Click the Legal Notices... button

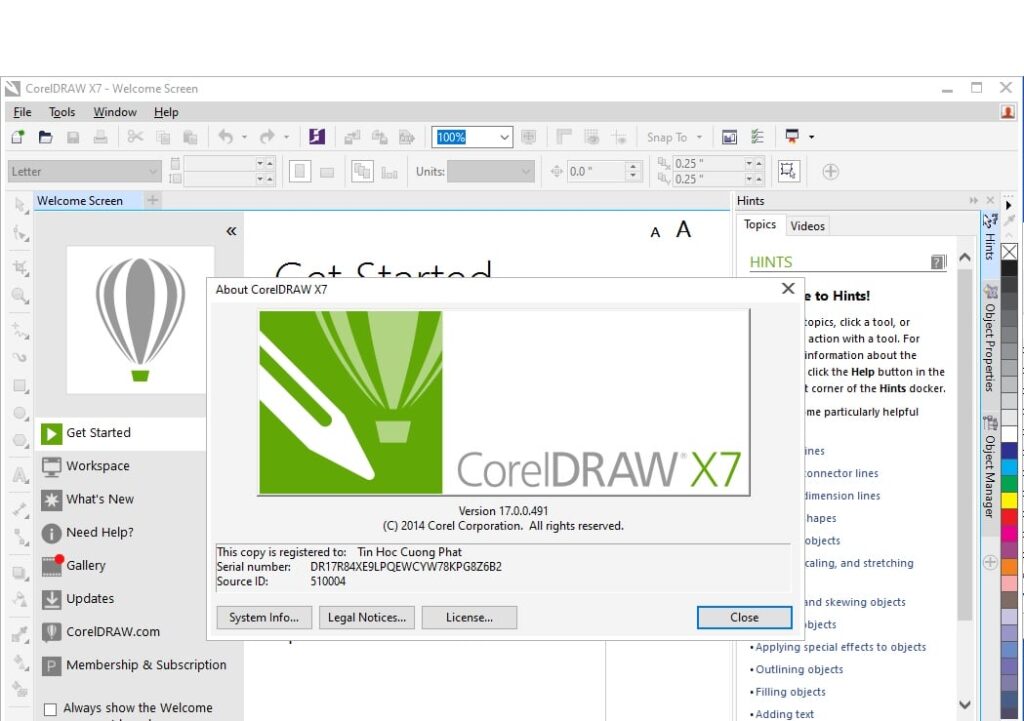point(366,618)
